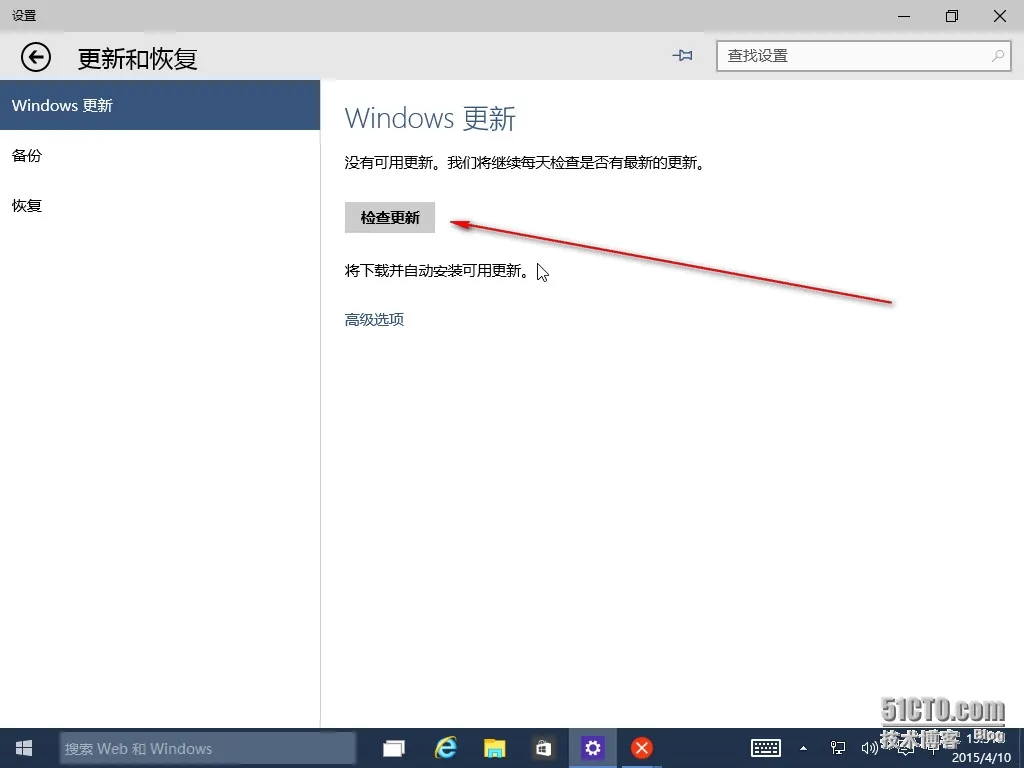
Task: Open Task View from the taskbar
Action: point(394,748)
